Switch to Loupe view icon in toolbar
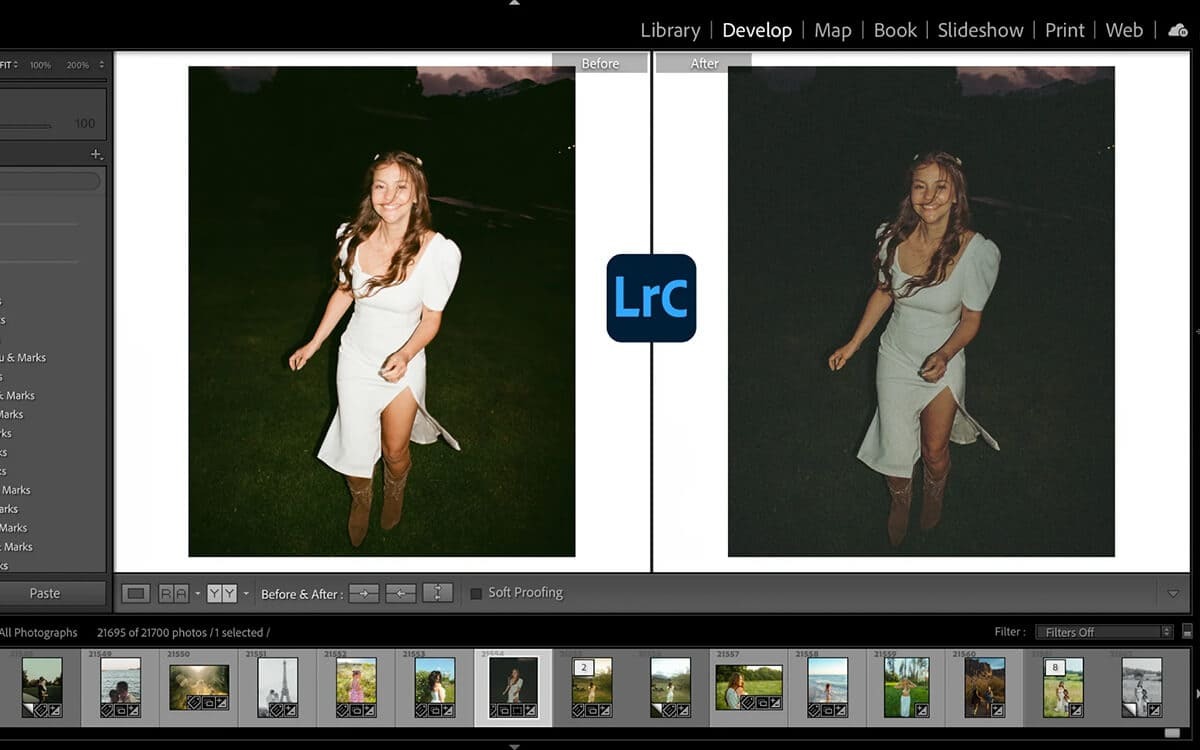1200x750 pixels. point(136,593)
